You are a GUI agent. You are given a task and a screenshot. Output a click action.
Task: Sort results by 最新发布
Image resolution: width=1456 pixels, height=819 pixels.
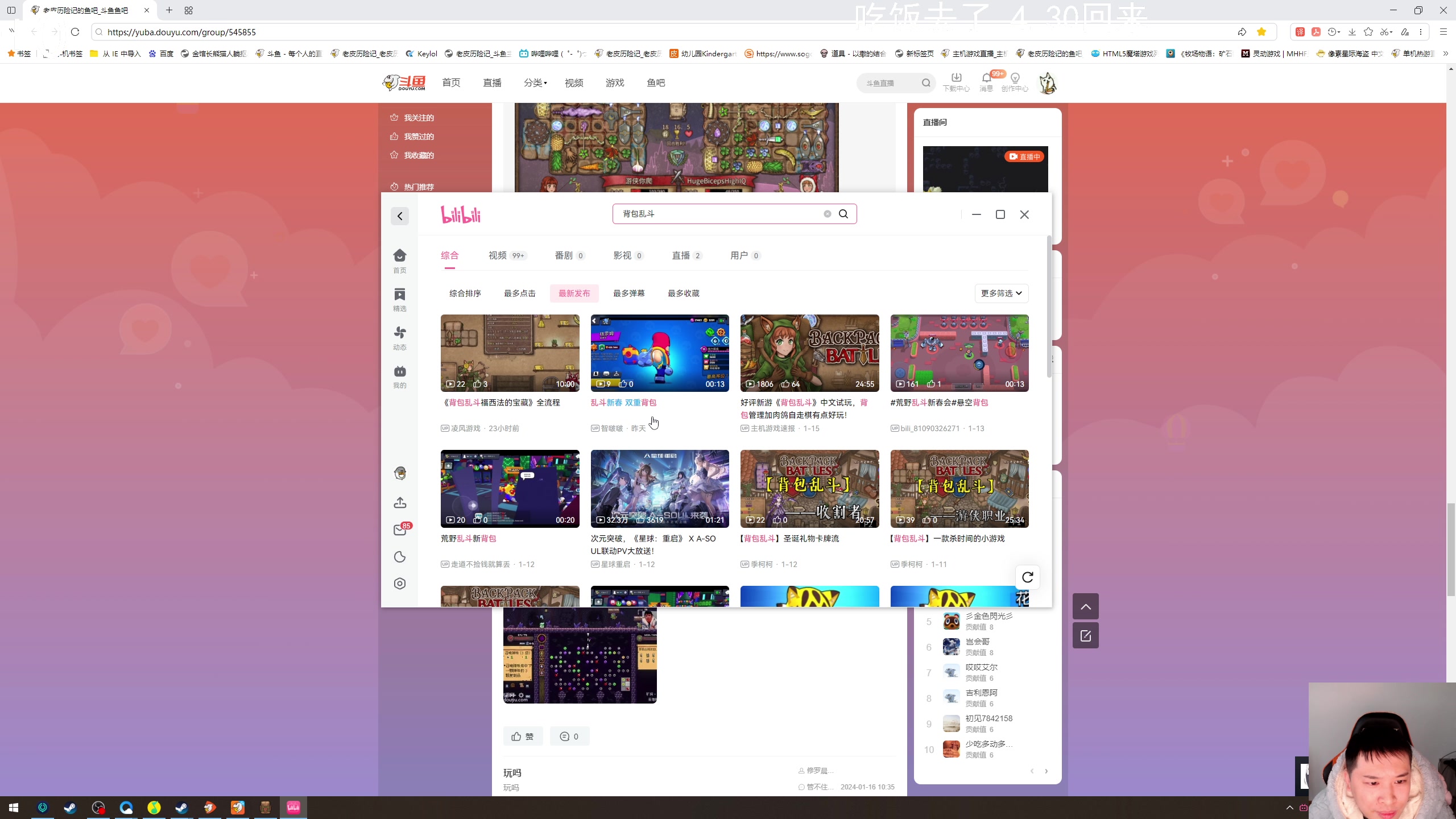574,293
